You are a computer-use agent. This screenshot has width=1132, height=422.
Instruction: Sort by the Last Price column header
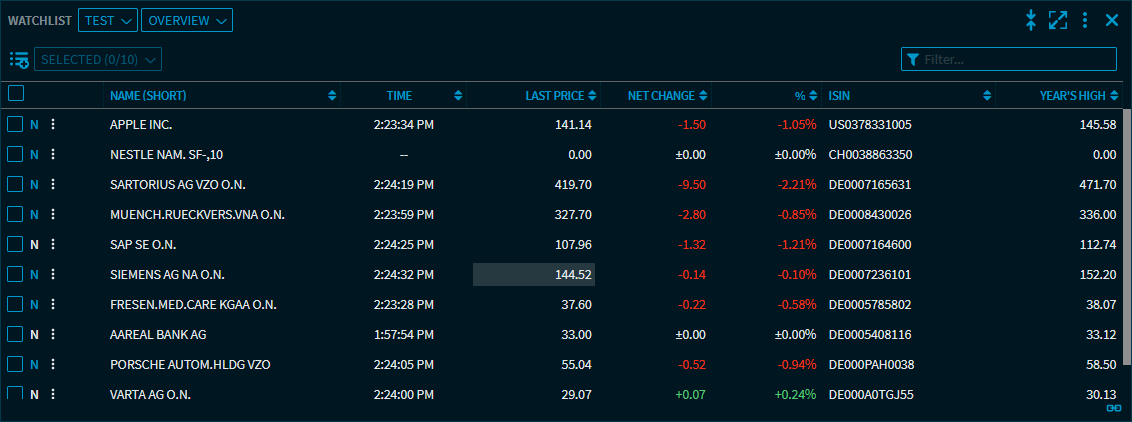(555, 96)
